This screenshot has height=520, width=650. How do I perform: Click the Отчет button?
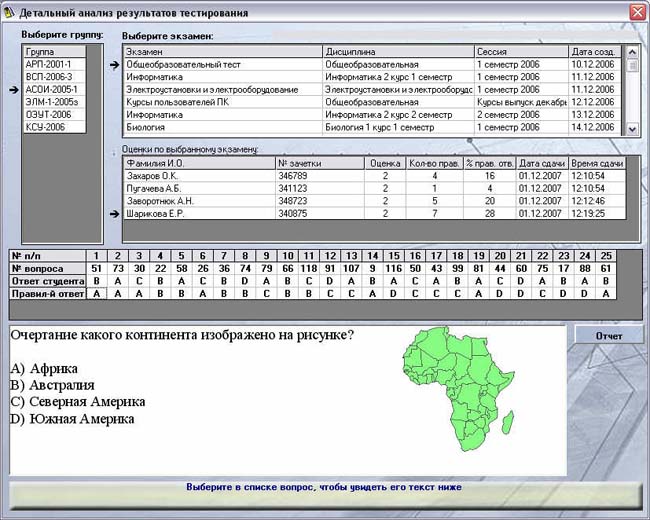(609, 335)
